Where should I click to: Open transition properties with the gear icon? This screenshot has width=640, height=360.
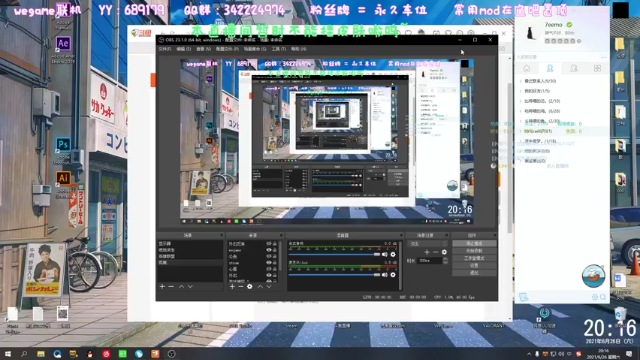coord(444,252)
